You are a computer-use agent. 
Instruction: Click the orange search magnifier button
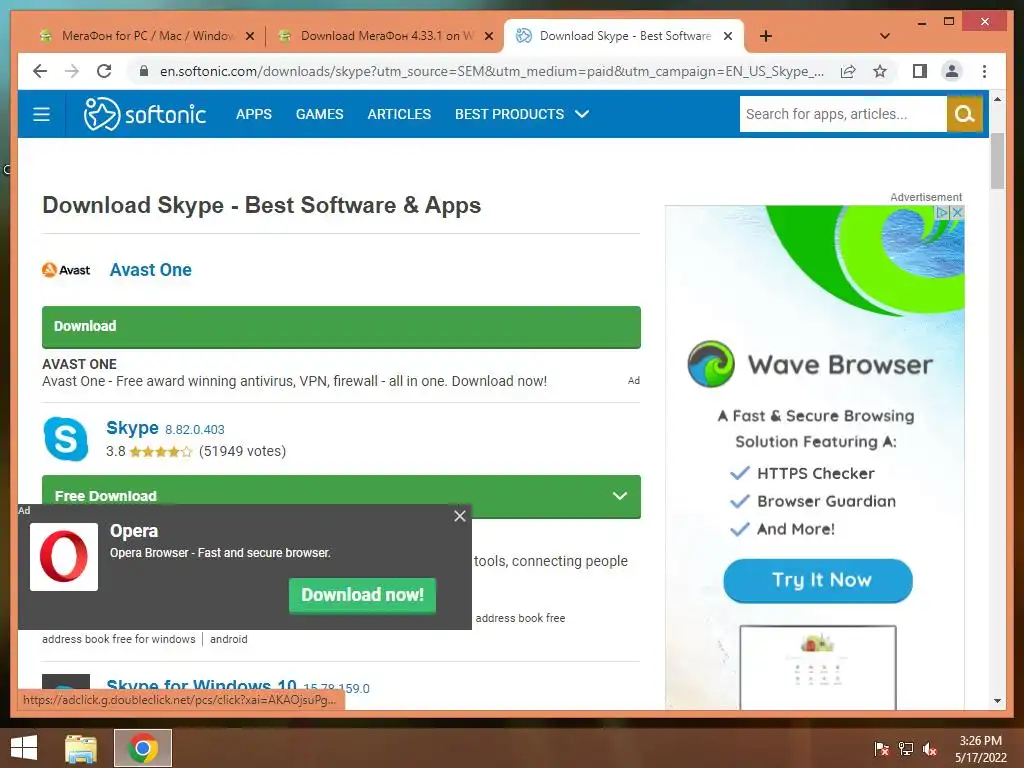[x=965, y=114]
